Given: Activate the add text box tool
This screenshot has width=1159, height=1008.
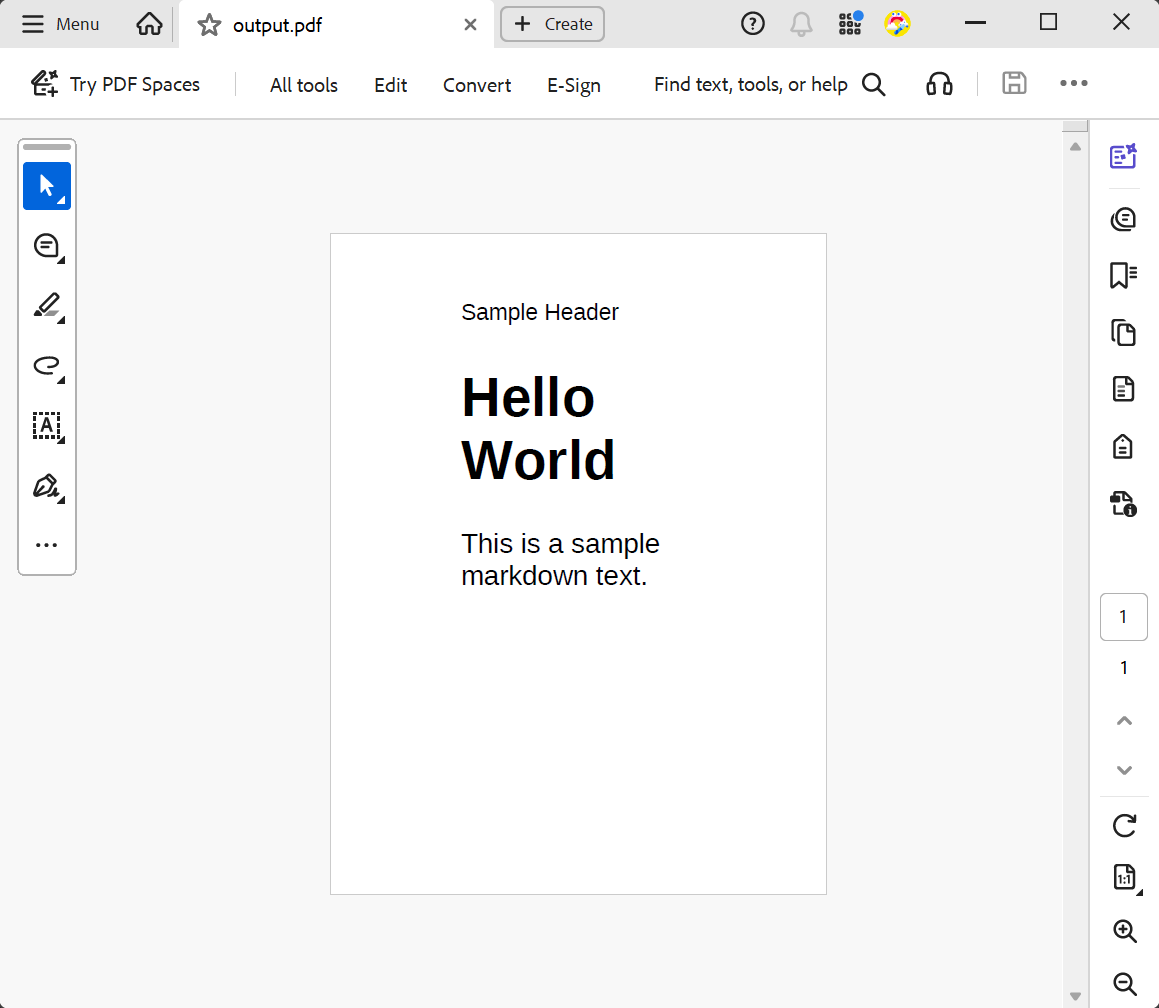Looking at the screenshot, I should tap(46, 427).
